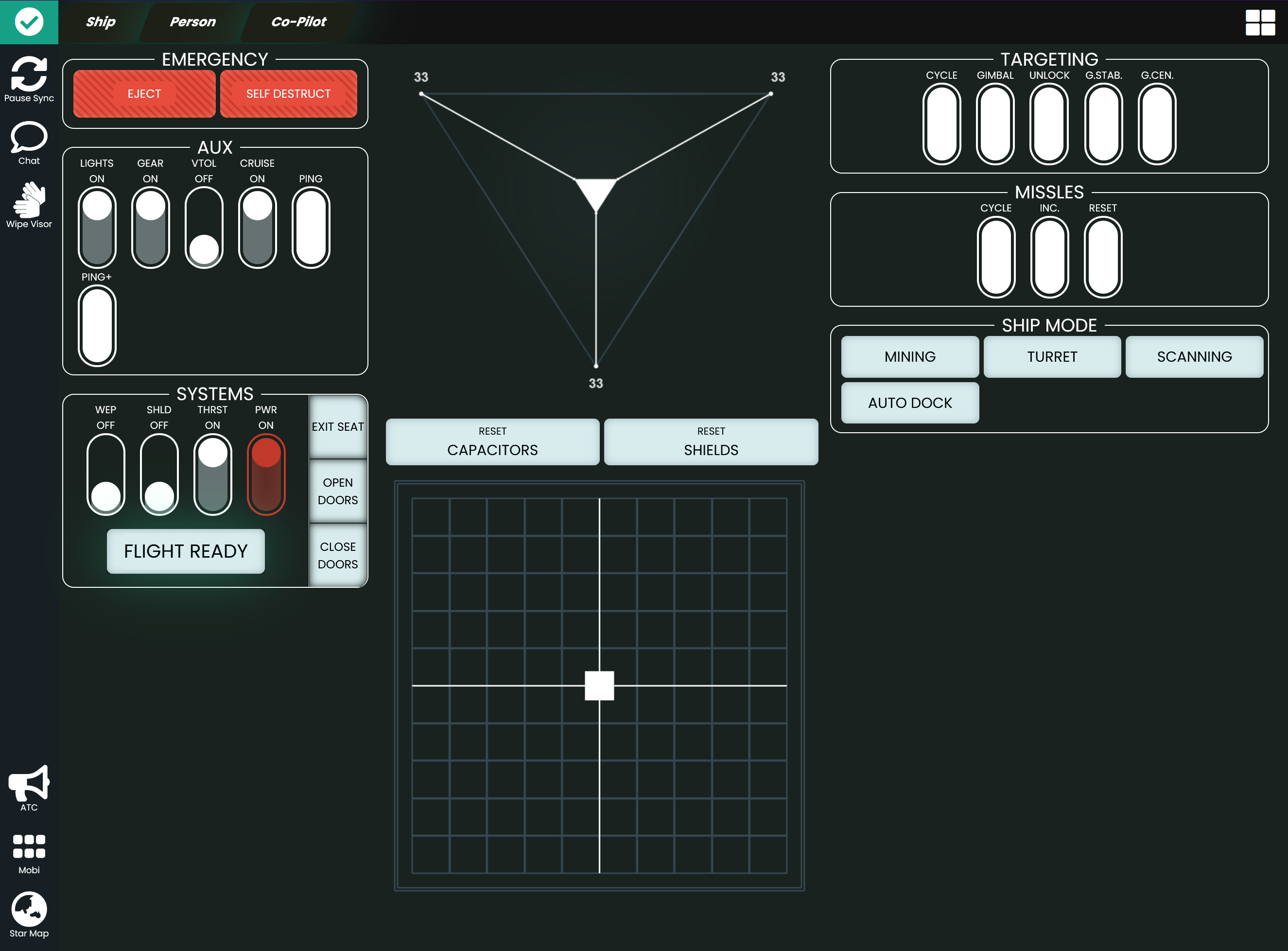Turn on the VTOL switch

tap(204, 228)
